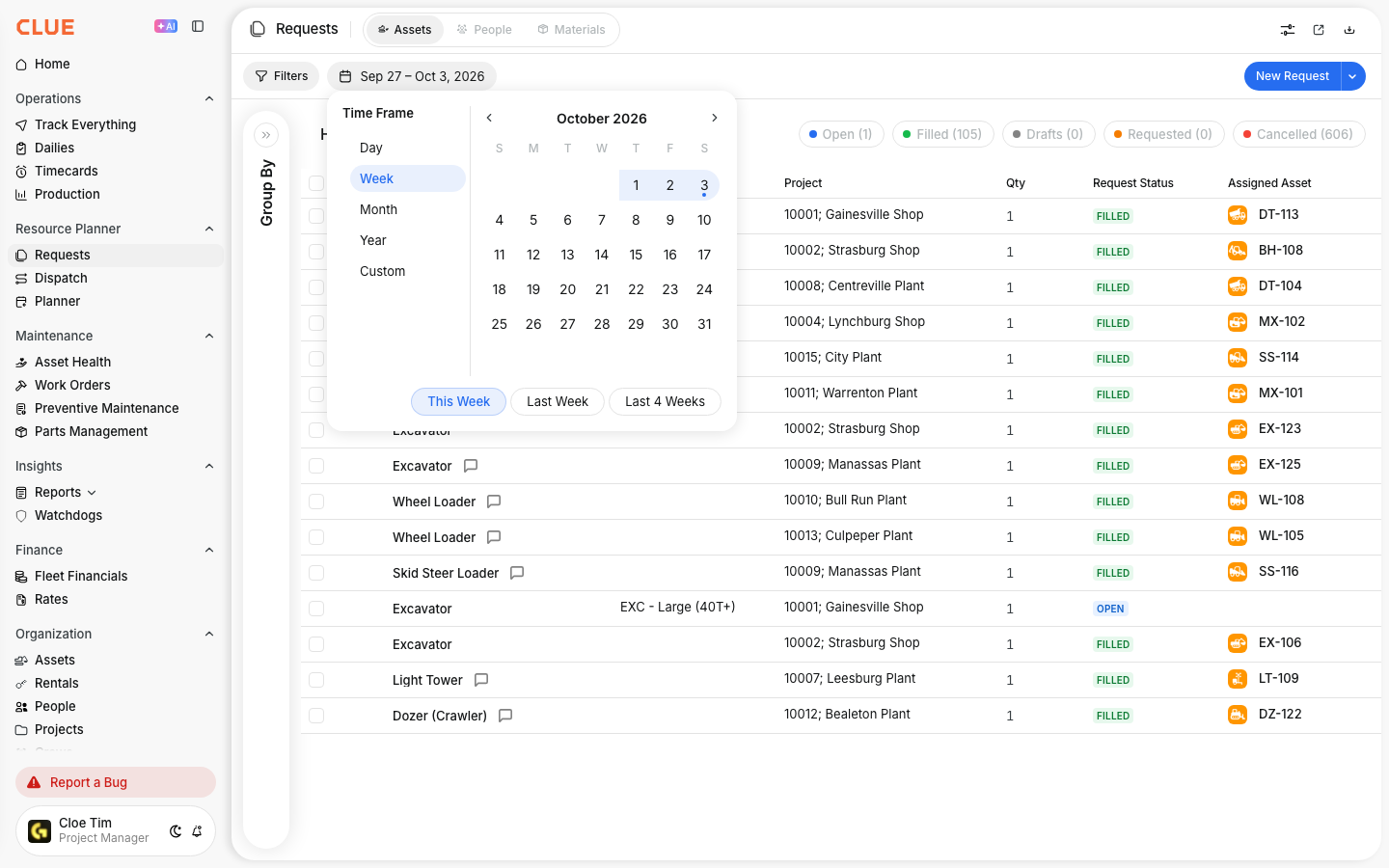
Task: Tick the checkbox for EX-106 Excavator row
Action: [316, 644]
